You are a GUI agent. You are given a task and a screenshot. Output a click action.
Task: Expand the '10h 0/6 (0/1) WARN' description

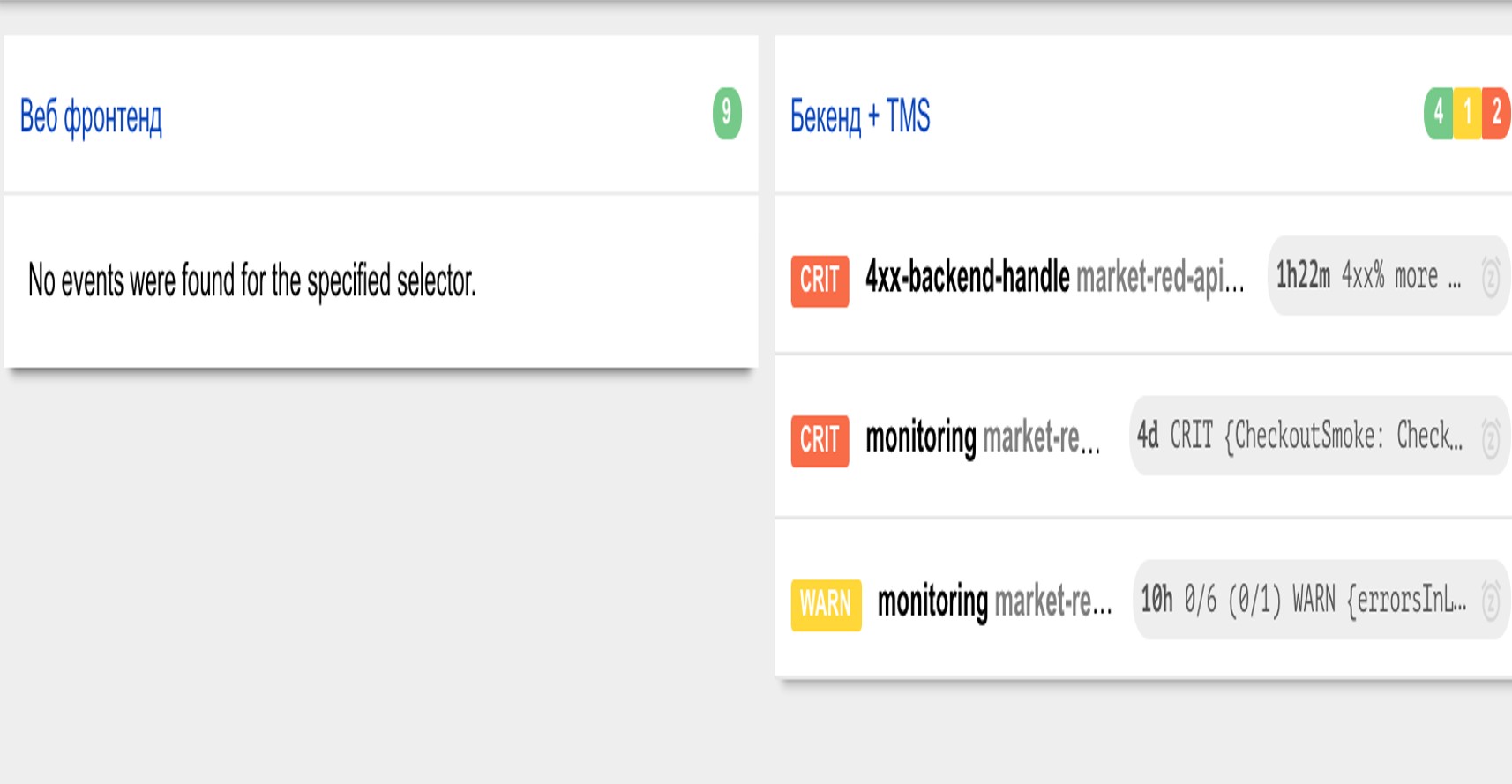(x=1302, y=600)
